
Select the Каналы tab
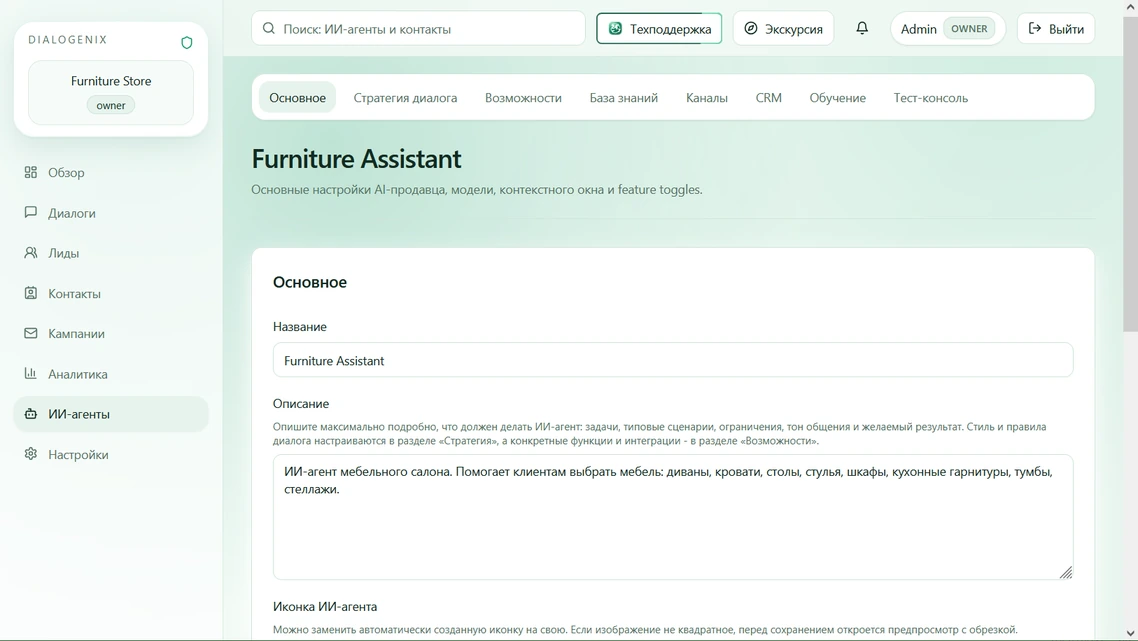tap(707, 98)
